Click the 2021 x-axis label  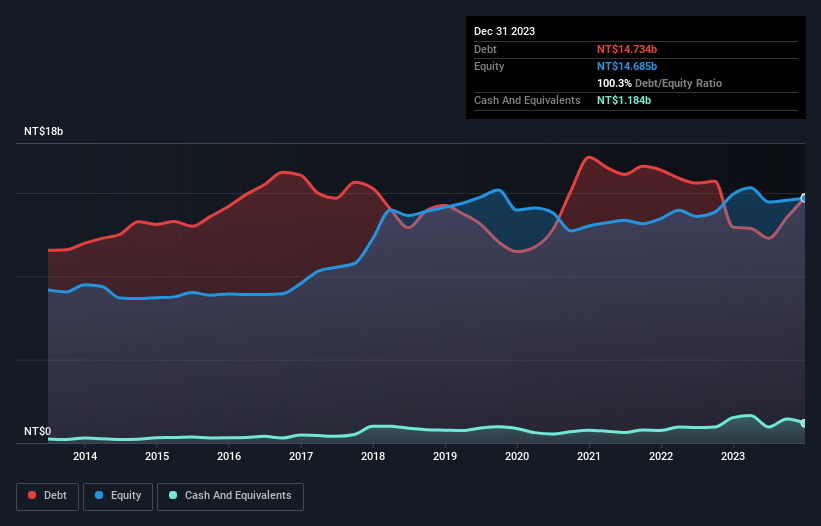pyautogui.click(x=589, y=456)
